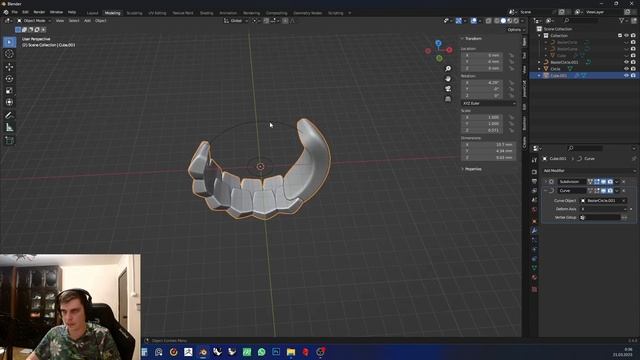Select the Scale tool
This screenshot has height=360, width=640.
[x=9, y=90]
